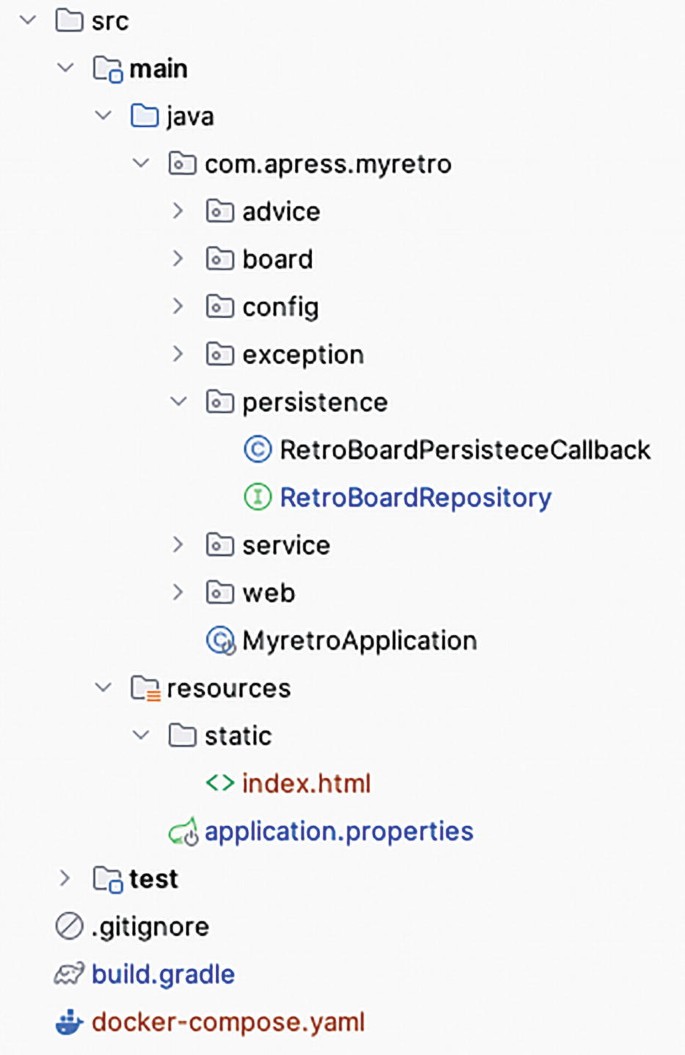
Task: Collapse the persistence package
Action: click(178, 402)
